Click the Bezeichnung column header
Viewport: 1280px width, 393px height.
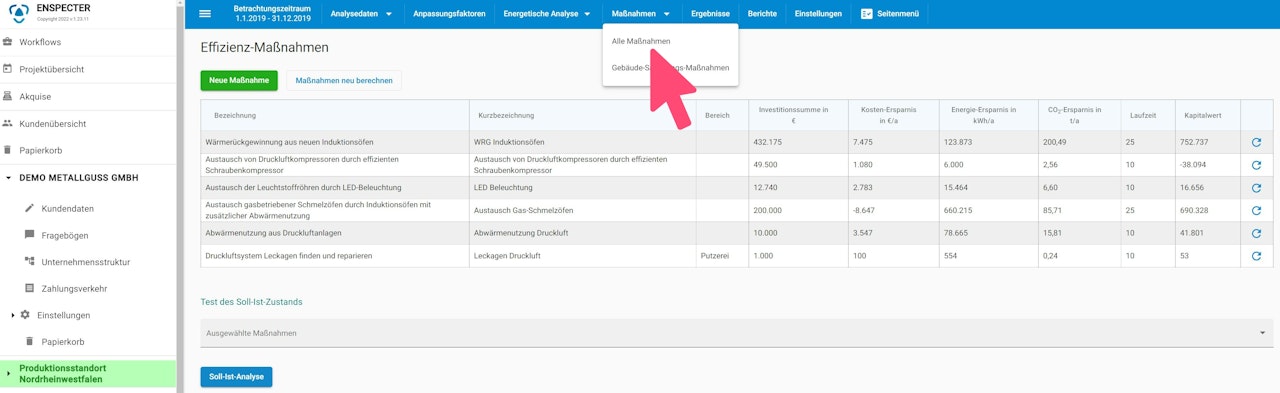pyautogui.click(x=335, y=115)
